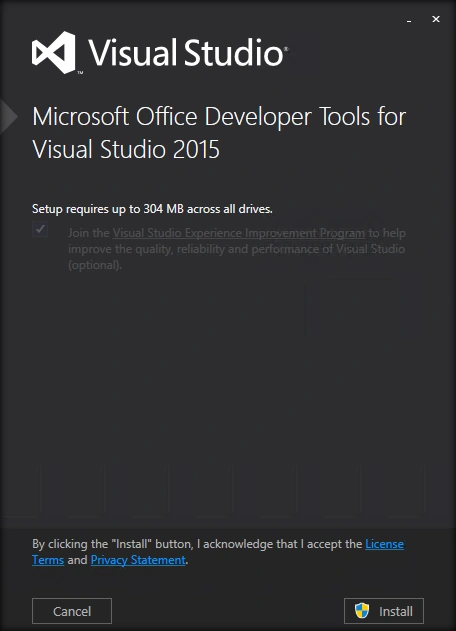
Task: Toggle the Experience Improvement Program checkbox
Action: 40,229
